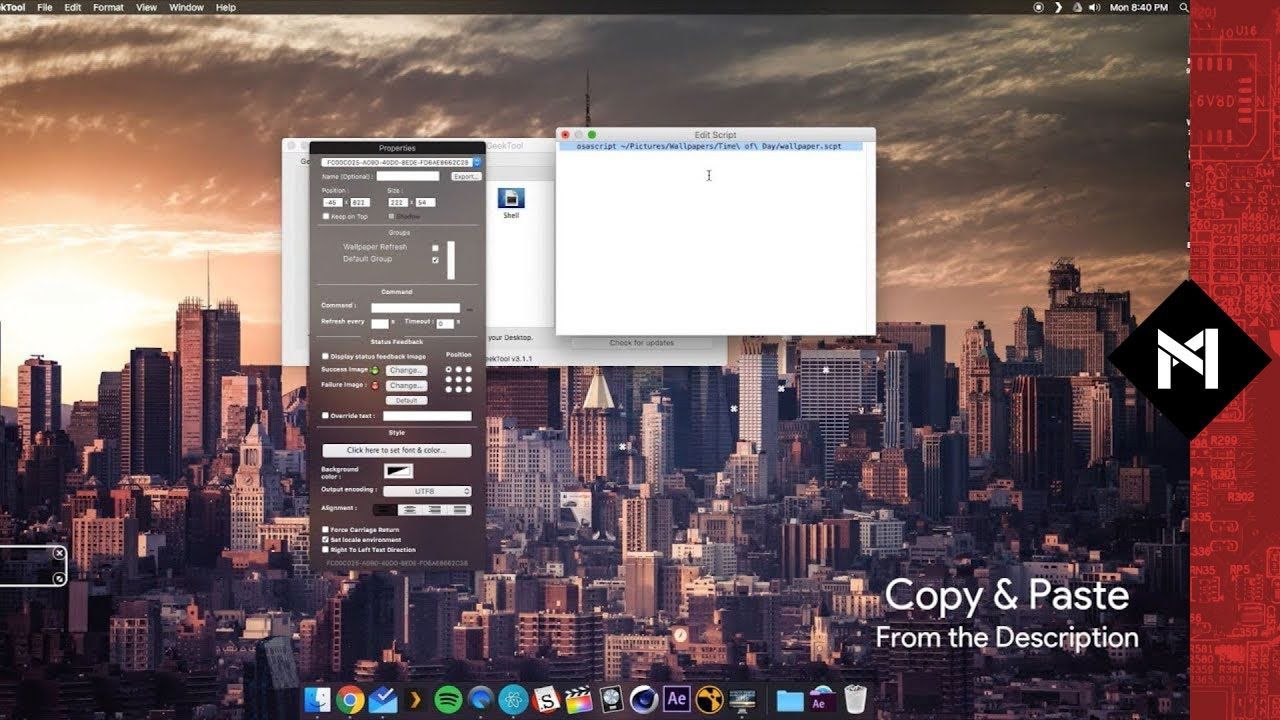Open Spotify from the dock
1280x720 pixels.
448,699
